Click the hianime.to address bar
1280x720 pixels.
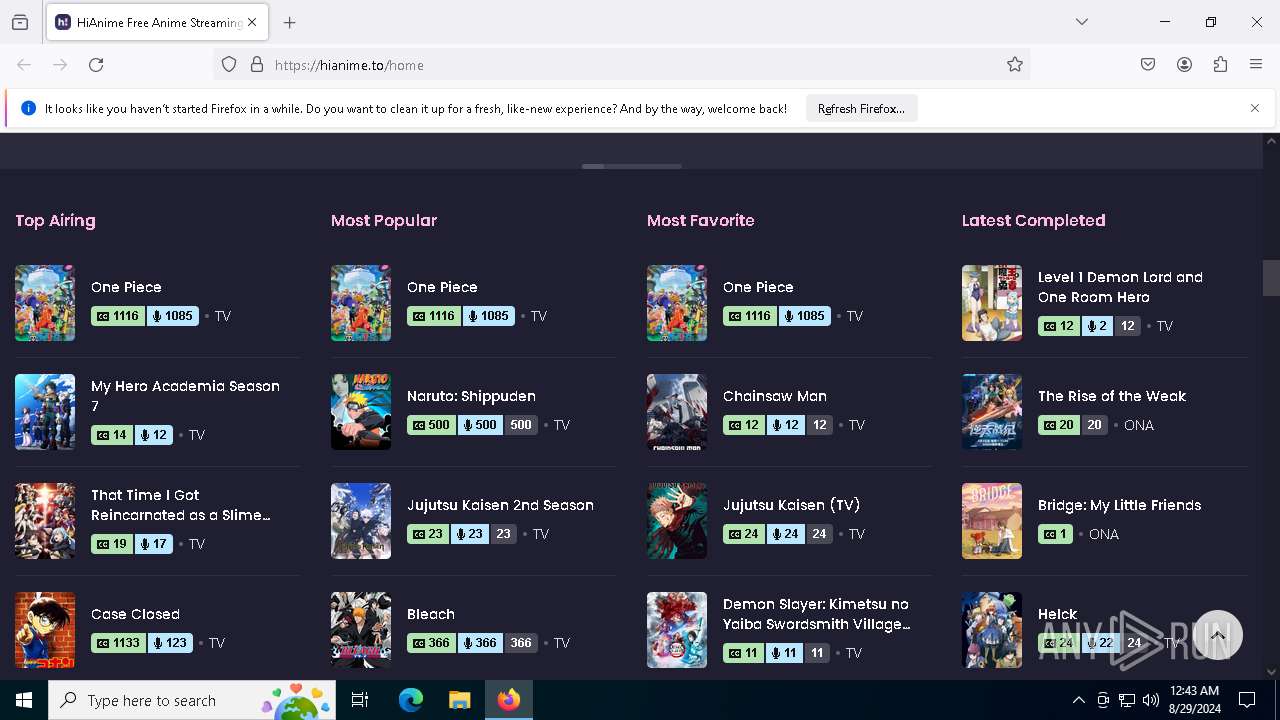click(620, 65)
